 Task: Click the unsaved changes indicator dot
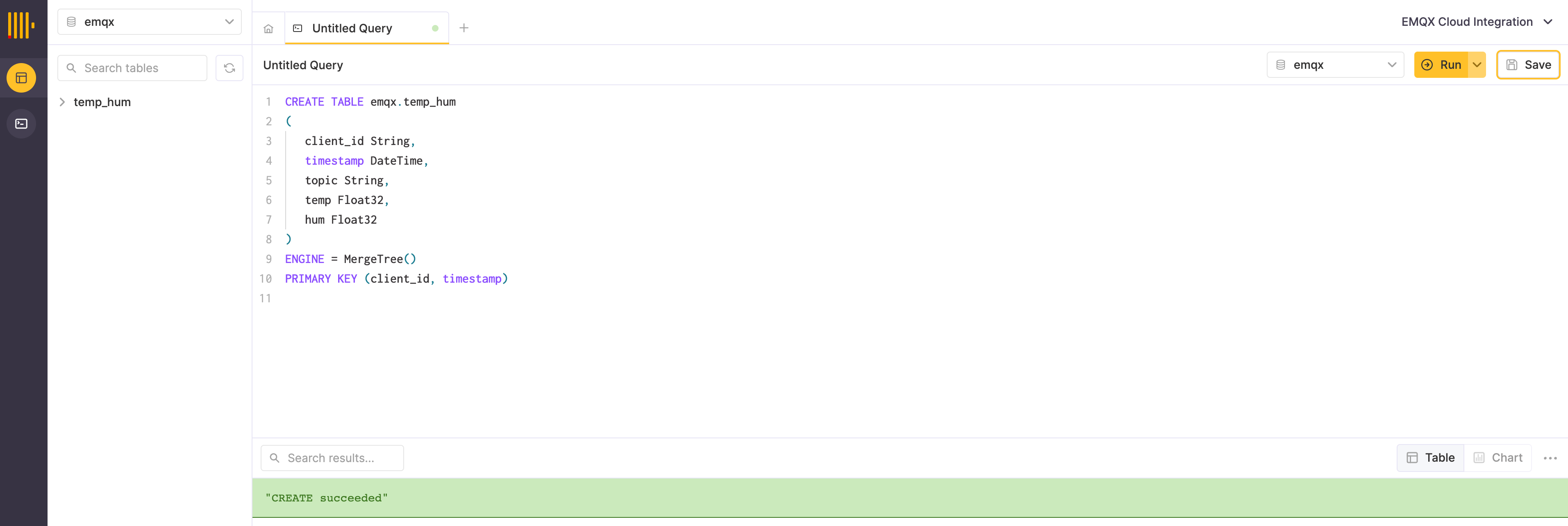436,28
